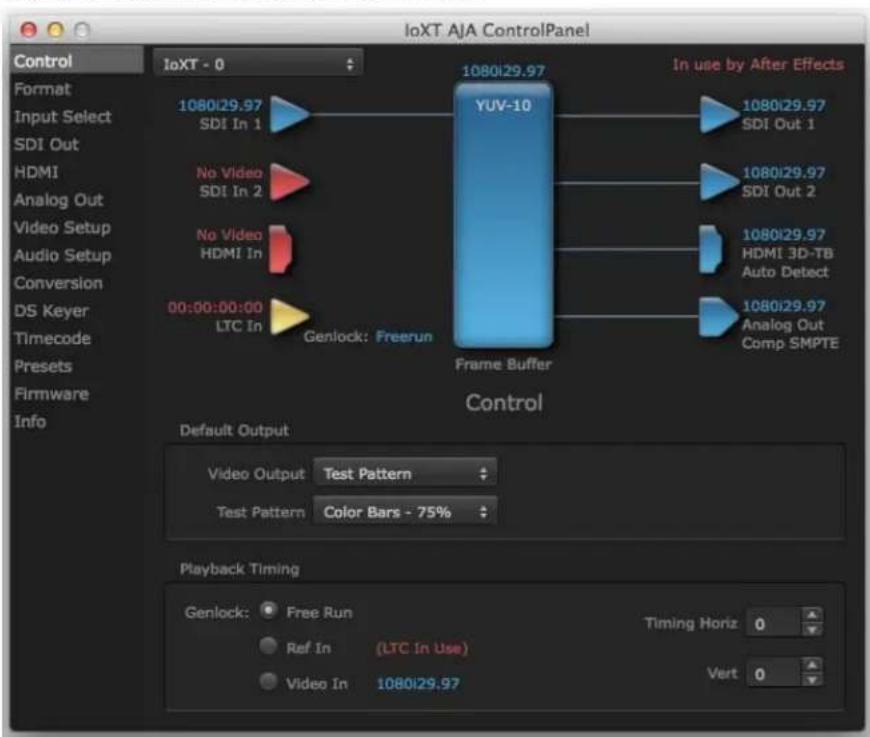This screenshot has width=870, height=737.
Task: Select the Video In genlock option
Action: [x=269, y=681]
